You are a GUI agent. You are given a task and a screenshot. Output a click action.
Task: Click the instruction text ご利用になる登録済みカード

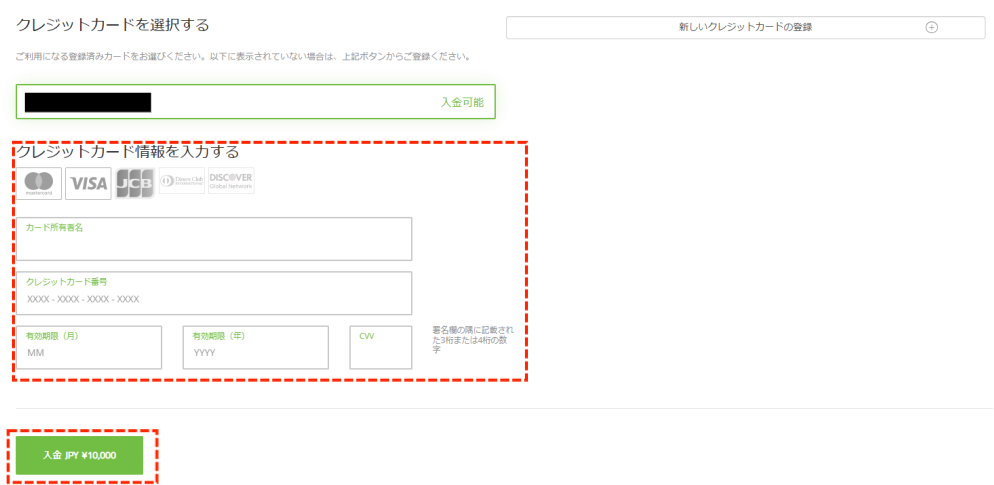click(242, 56)
